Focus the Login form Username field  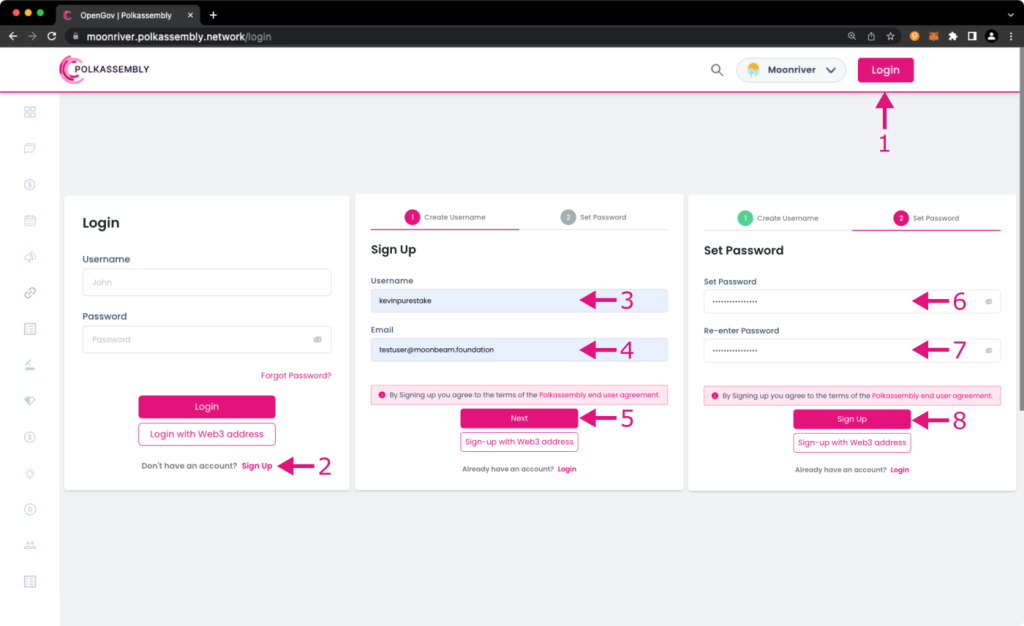(x=206, y=283)
